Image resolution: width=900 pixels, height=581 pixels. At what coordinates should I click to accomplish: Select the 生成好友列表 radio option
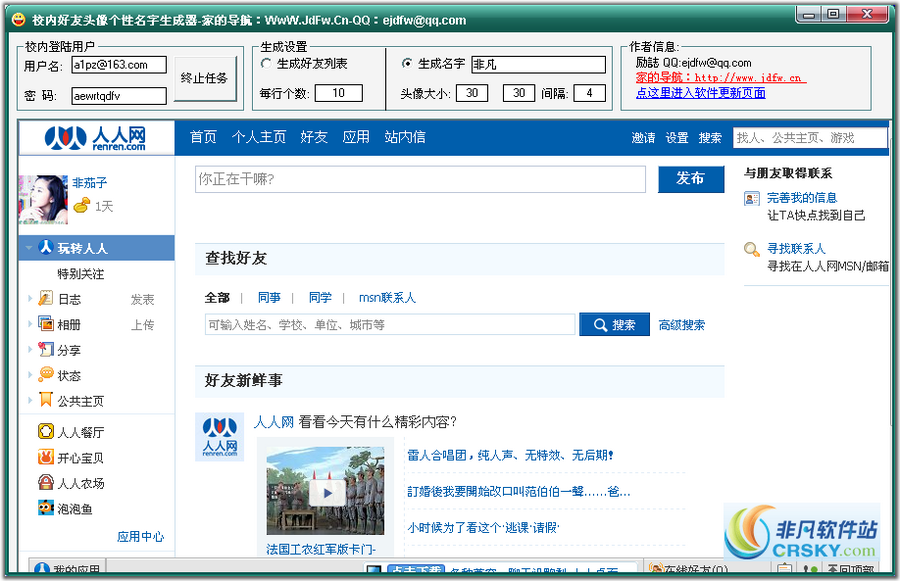266,64
